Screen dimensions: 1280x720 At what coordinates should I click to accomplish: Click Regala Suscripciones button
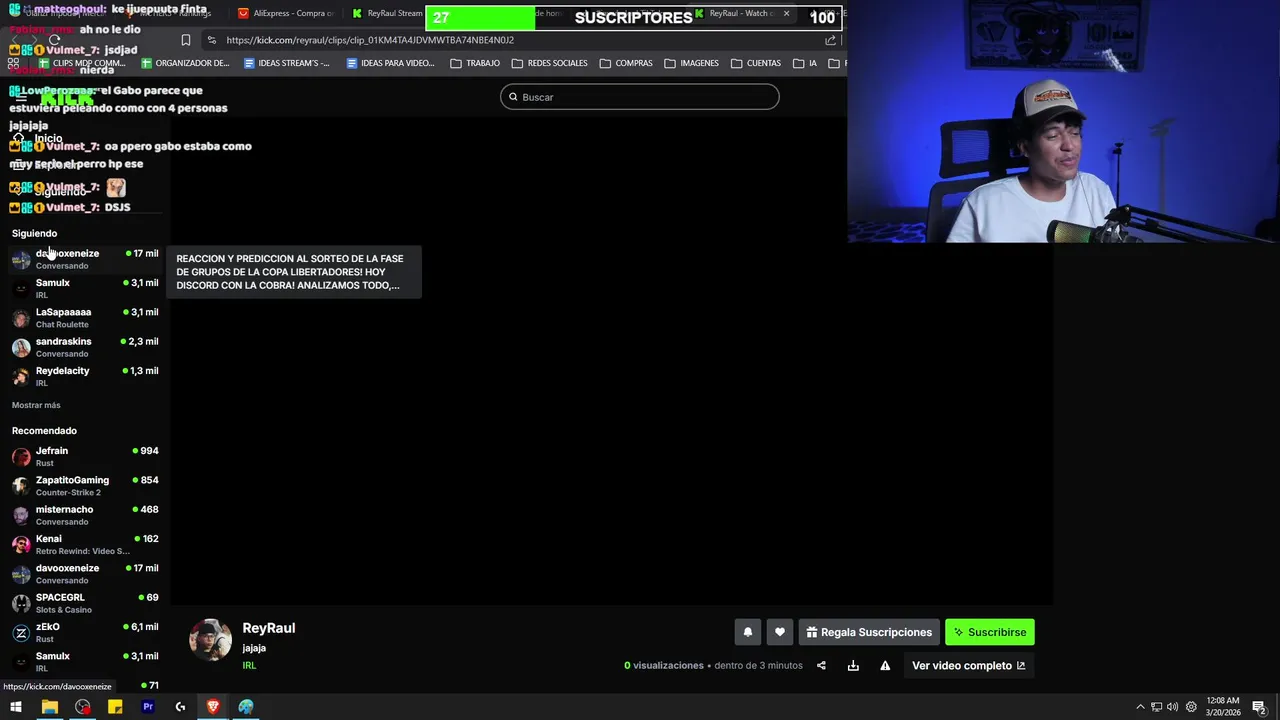[x=869, y=632]
